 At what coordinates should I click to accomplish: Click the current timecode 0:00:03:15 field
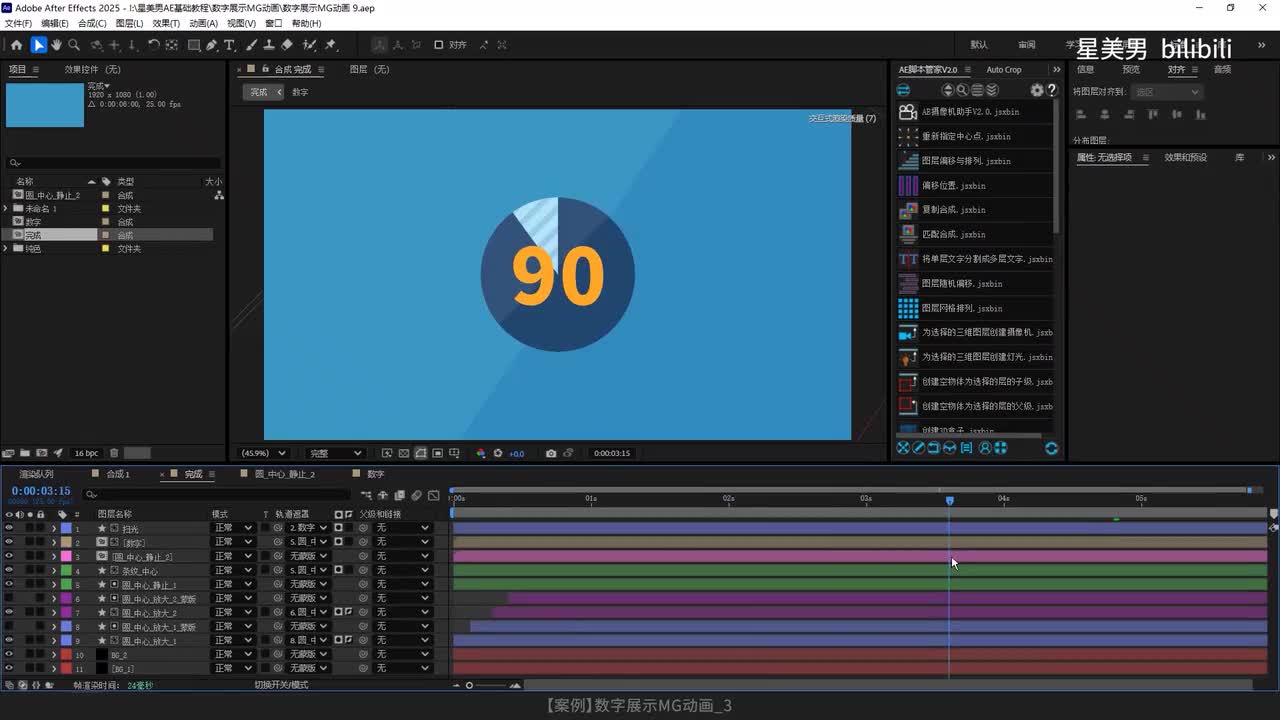[x=41, y=491]
